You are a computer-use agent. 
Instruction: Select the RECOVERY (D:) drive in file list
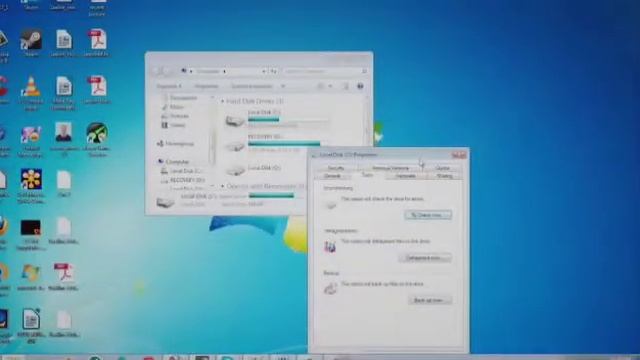[277, 144]
